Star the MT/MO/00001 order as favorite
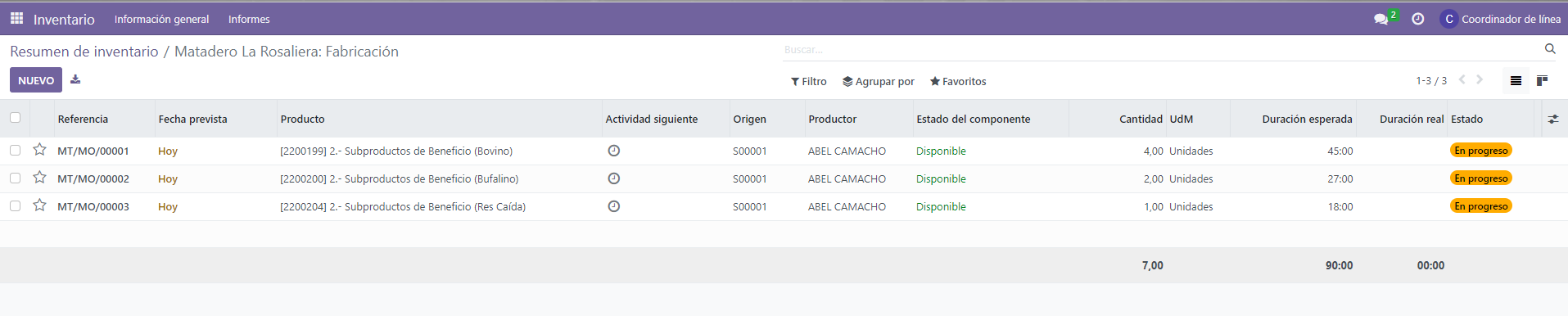Image resolution: width=1568 pixels, height=316 pixels. coord(39,150)
